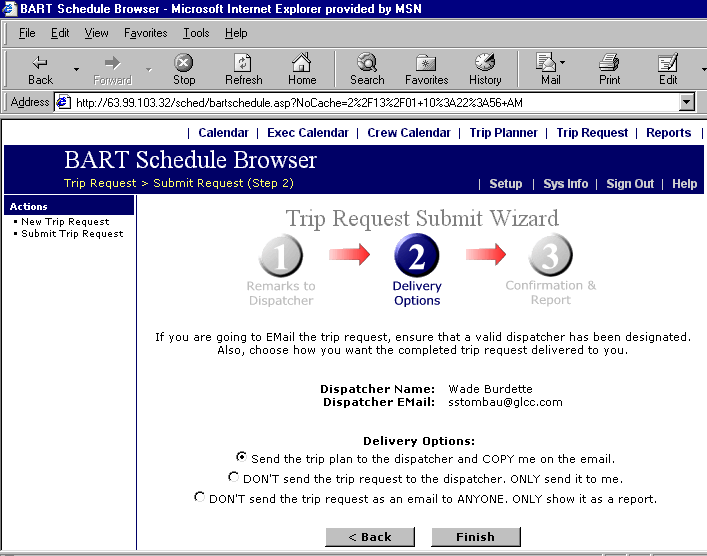Open the Reports link
This screenshot has width=707, height=556.
tap(668, 133)
